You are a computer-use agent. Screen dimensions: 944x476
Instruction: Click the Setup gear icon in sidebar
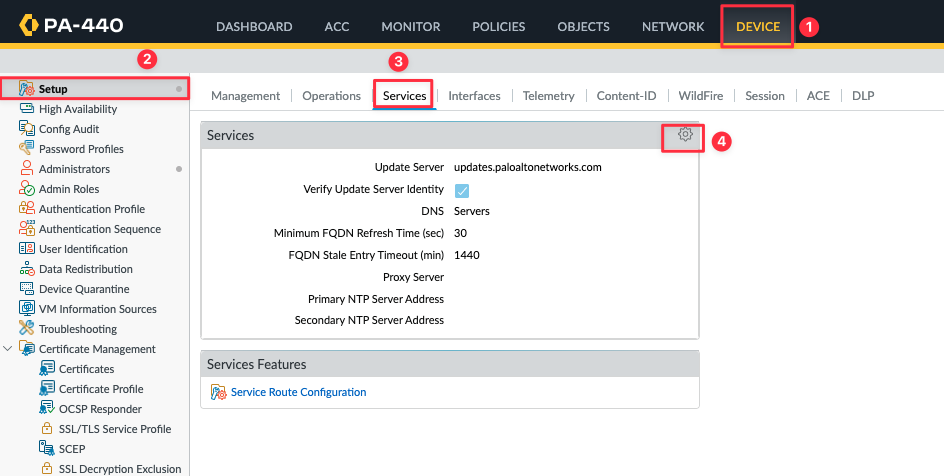click(x=26, y=88)
